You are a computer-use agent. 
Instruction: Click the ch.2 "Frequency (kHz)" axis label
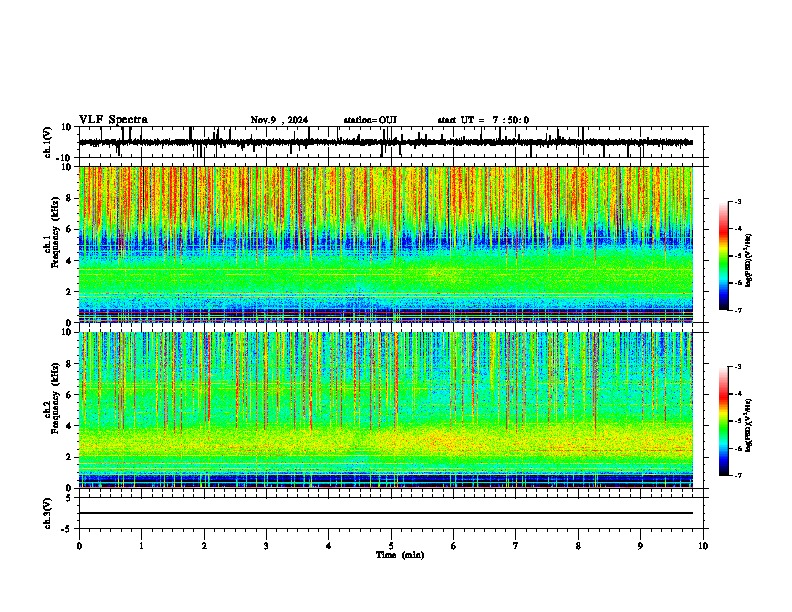click(x=55, y=399)
